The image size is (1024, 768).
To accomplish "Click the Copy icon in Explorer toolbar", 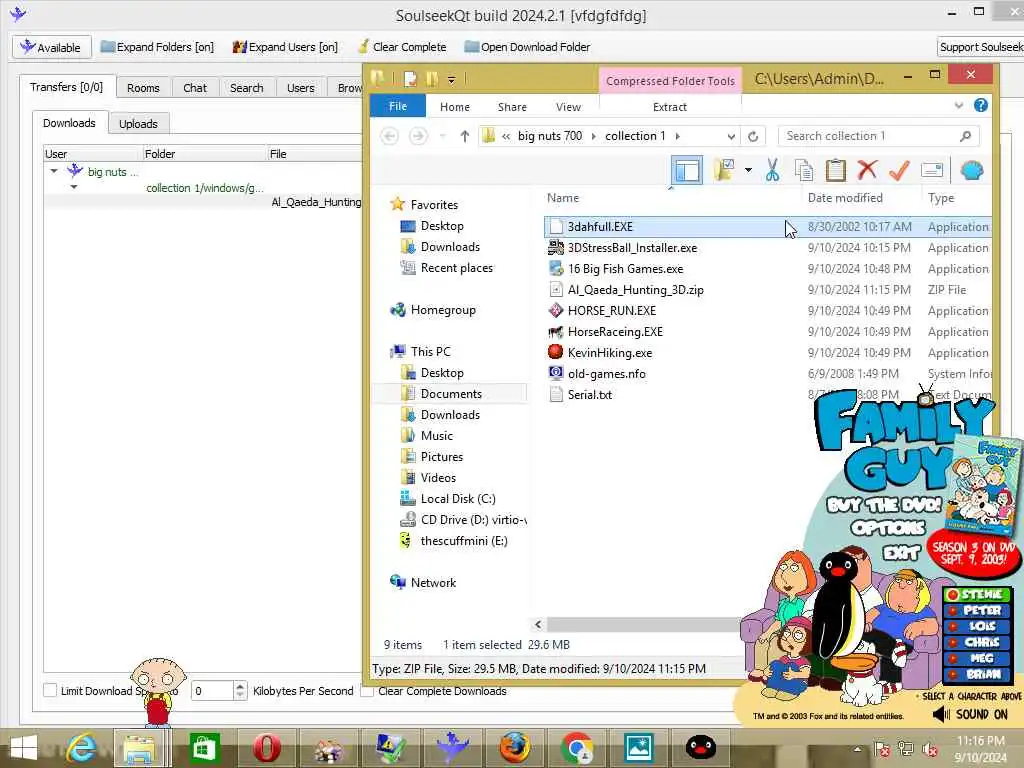I will (804, 170).
